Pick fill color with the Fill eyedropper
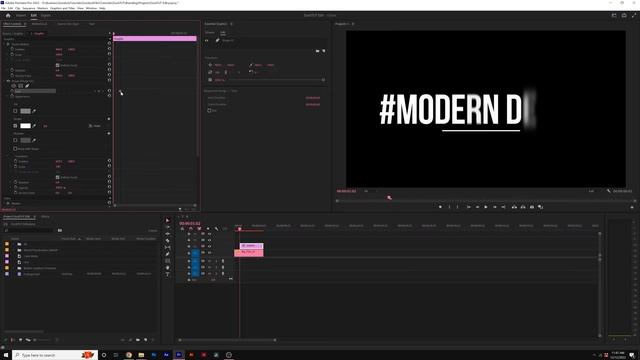Image resolution: width=640 pixels, height=360 pixels. 34,111
